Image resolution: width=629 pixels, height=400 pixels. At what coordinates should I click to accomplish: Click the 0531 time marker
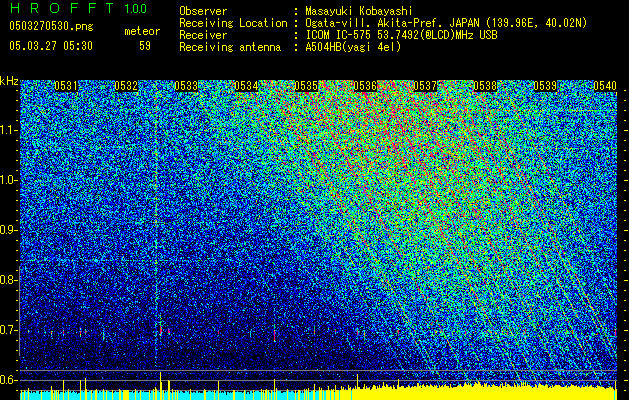[66, 86]
